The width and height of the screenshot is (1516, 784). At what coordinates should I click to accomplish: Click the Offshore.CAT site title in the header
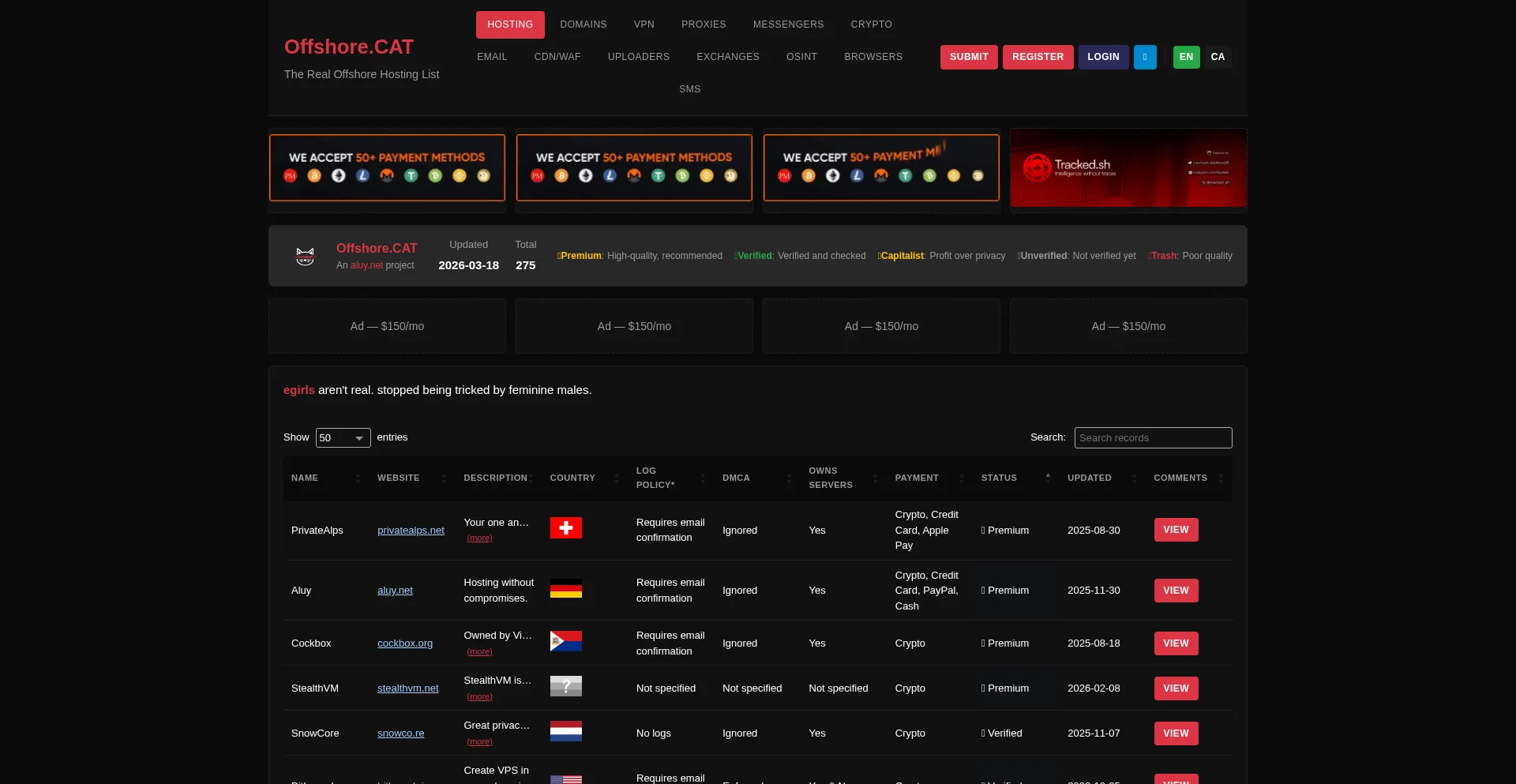tap(349, 47)
